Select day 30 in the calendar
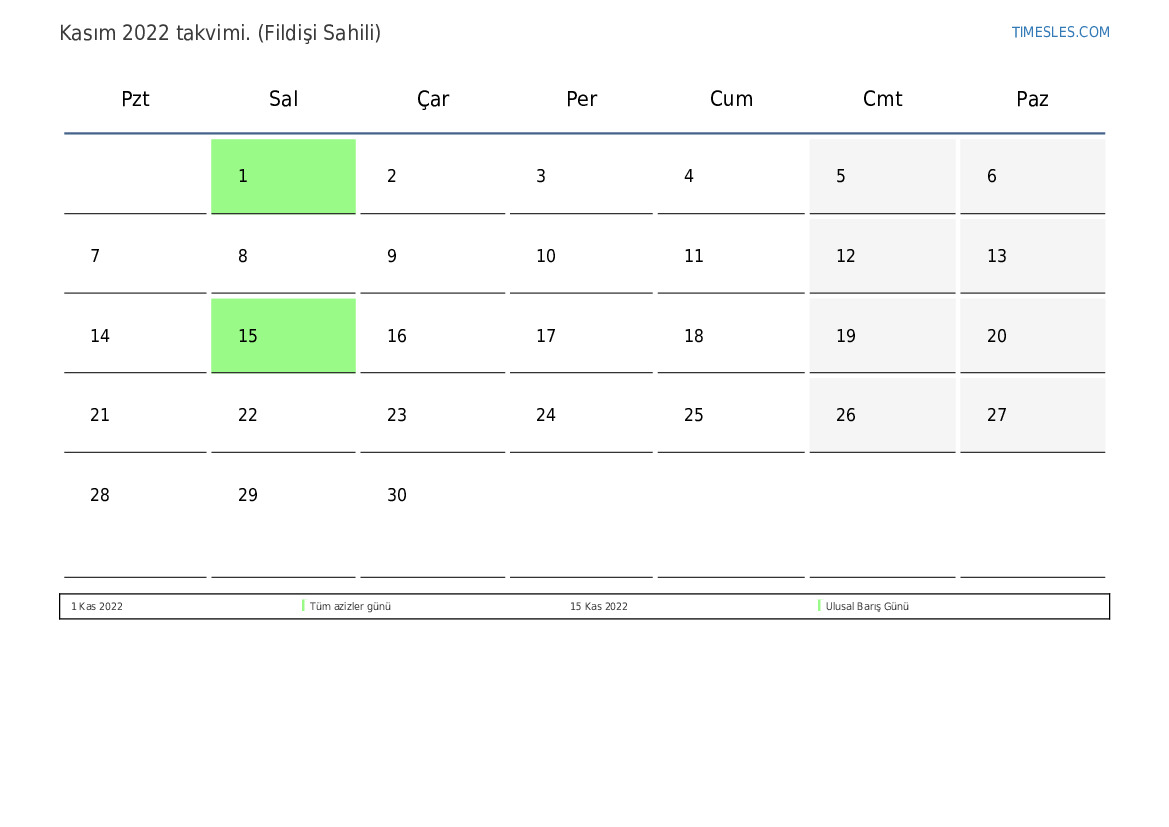Screen dimensions: 1169x827 pos(397,495)
